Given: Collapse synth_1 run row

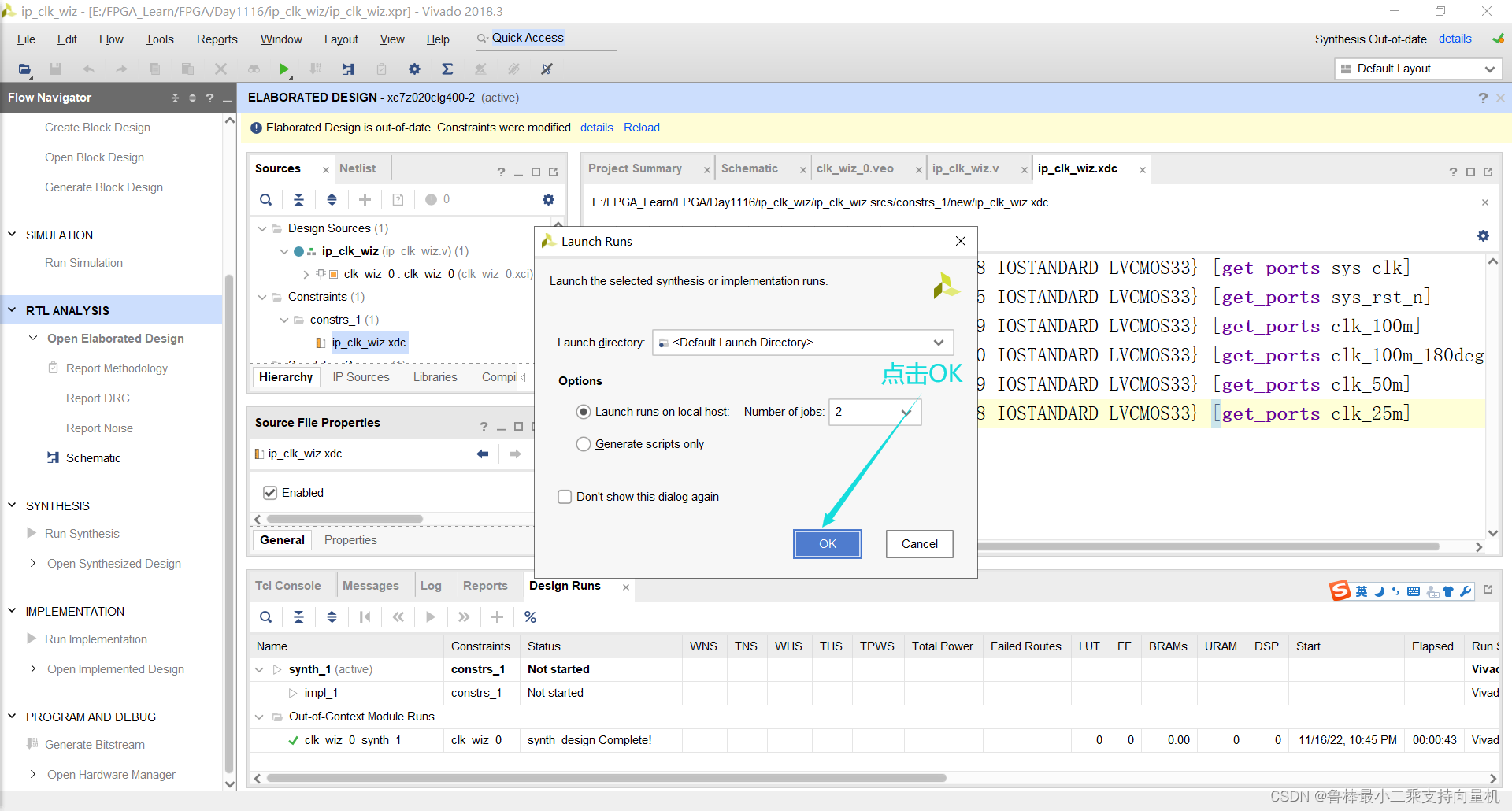Looking at the screenshot, I should 259,669.
